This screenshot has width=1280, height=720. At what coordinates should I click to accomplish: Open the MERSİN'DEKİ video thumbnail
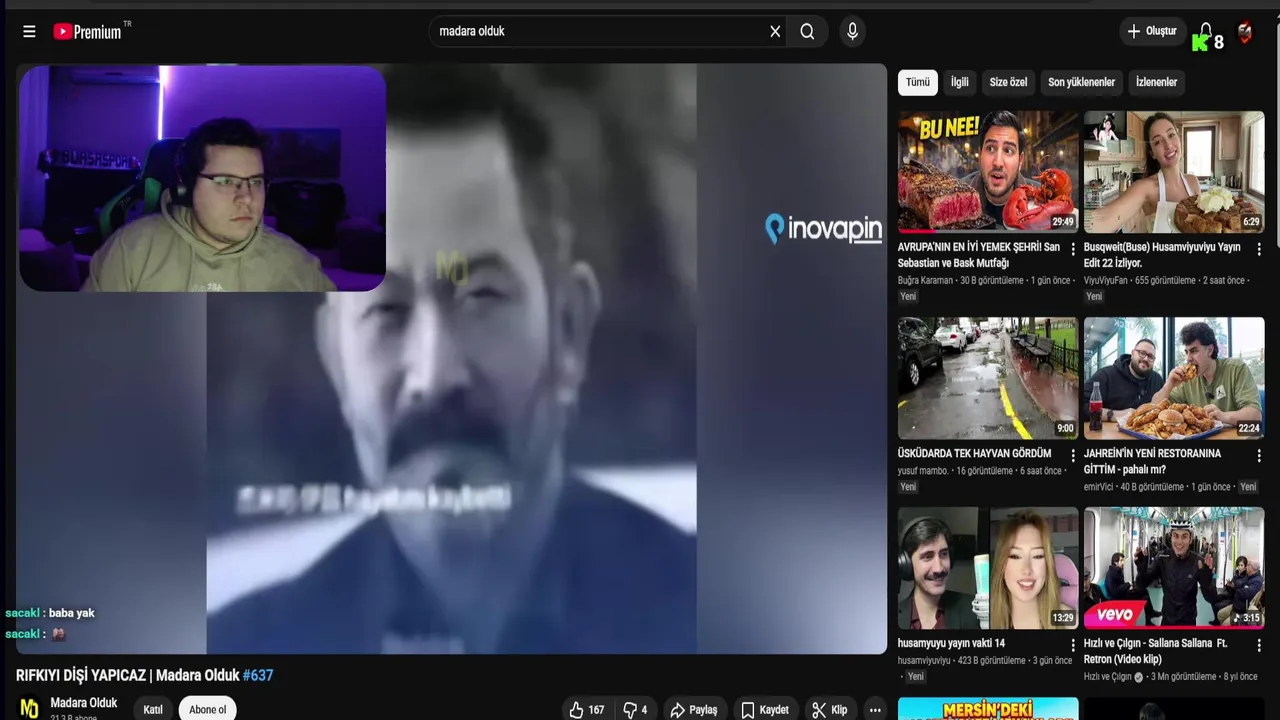click(988, 708)
